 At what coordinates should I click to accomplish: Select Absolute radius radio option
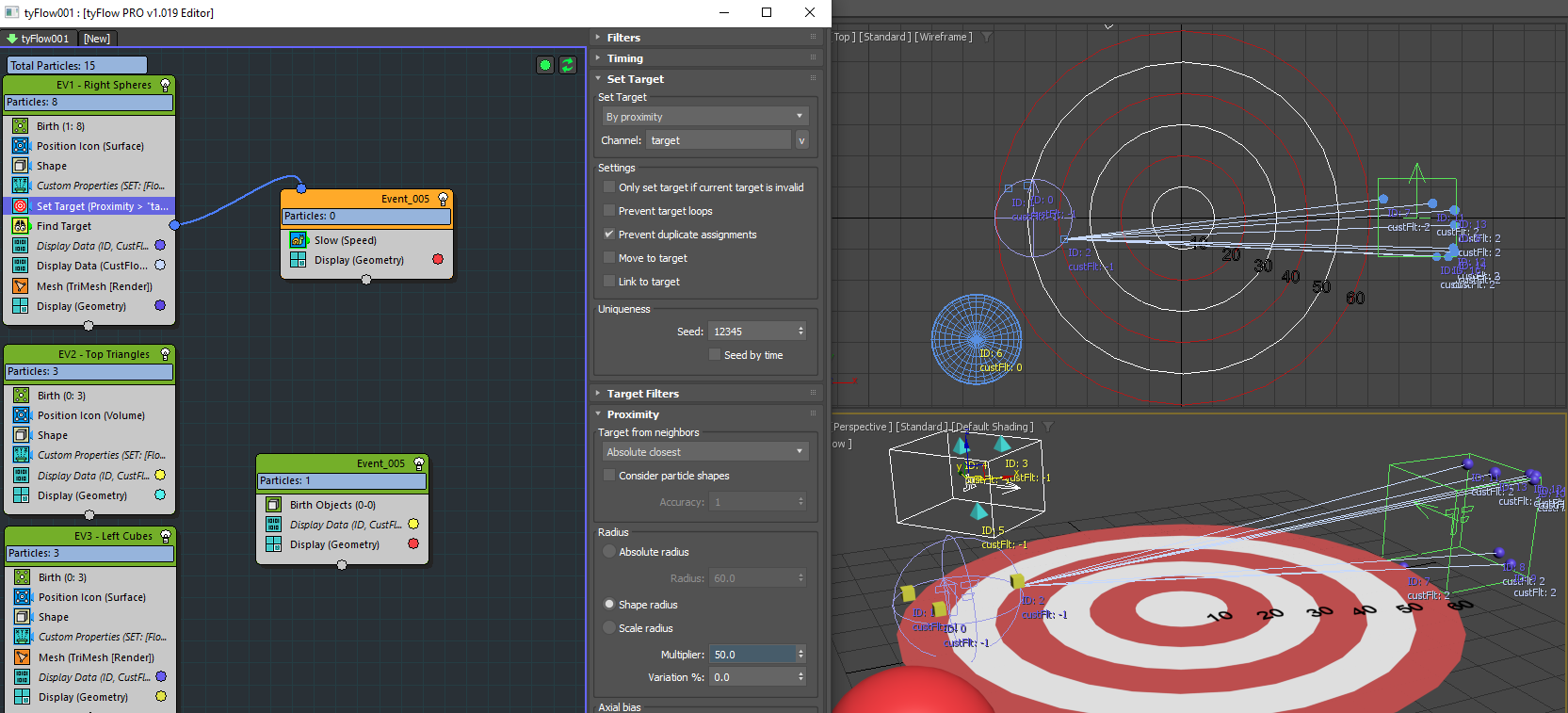click(x=609, y=552)
